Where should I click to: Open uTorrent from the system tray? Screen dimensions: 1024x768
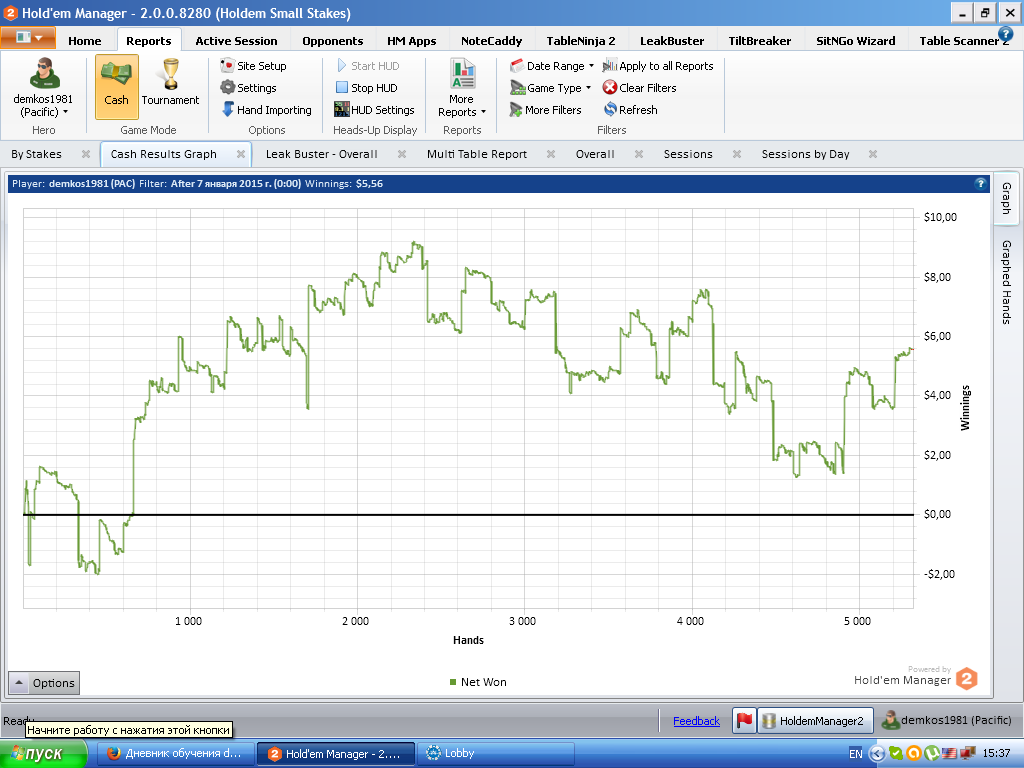(932, 753)
